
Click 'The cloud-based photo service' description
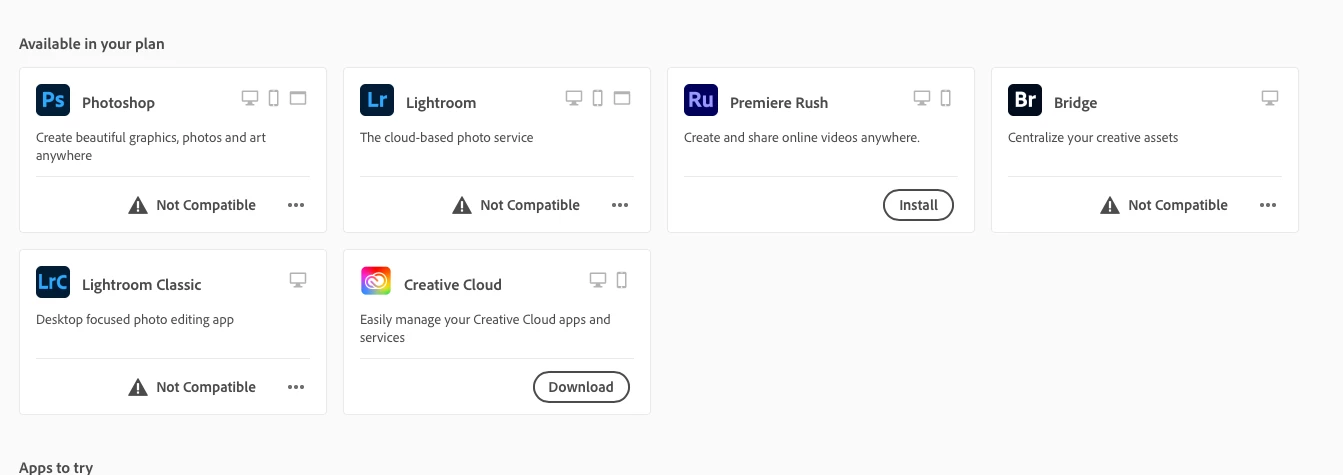(x=447, y=138)
